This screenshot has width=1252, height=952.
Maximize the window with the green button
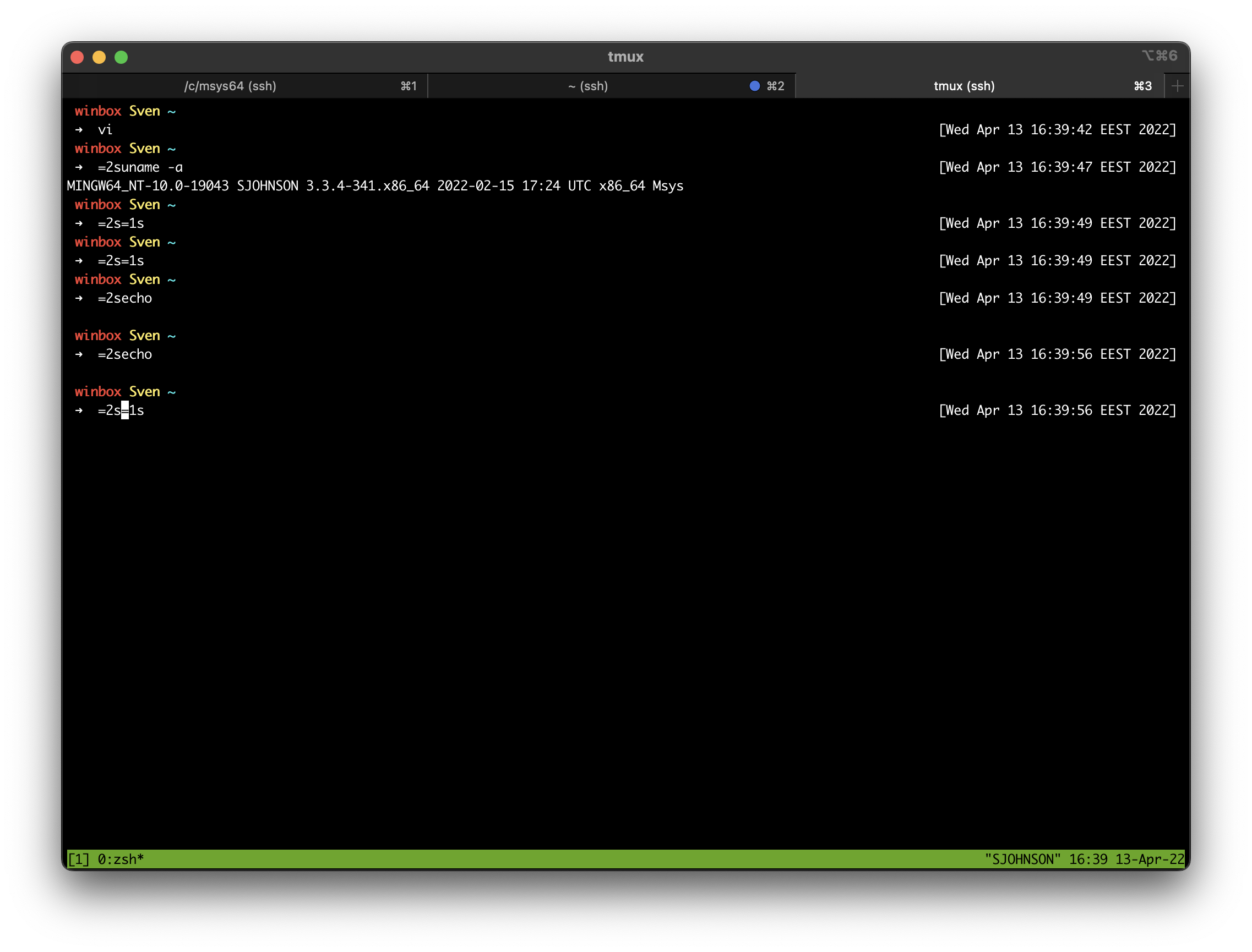121,57
